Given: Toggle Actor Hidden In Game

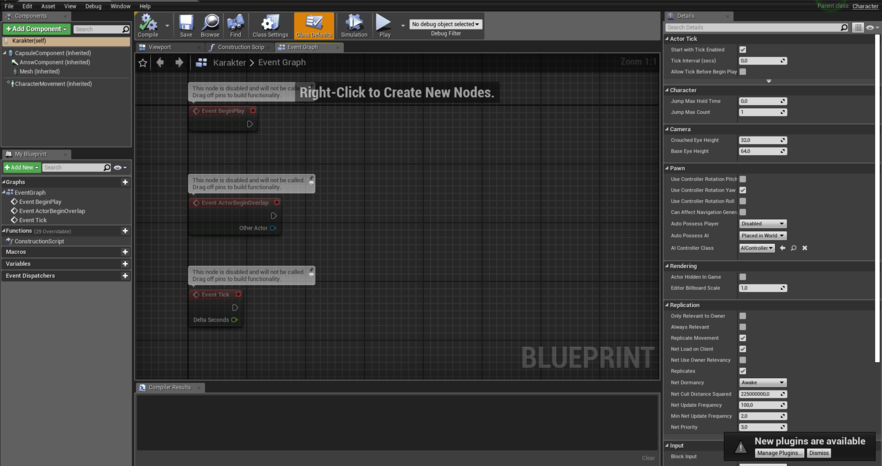Looking at the screenshot, I should coord(742,277).
